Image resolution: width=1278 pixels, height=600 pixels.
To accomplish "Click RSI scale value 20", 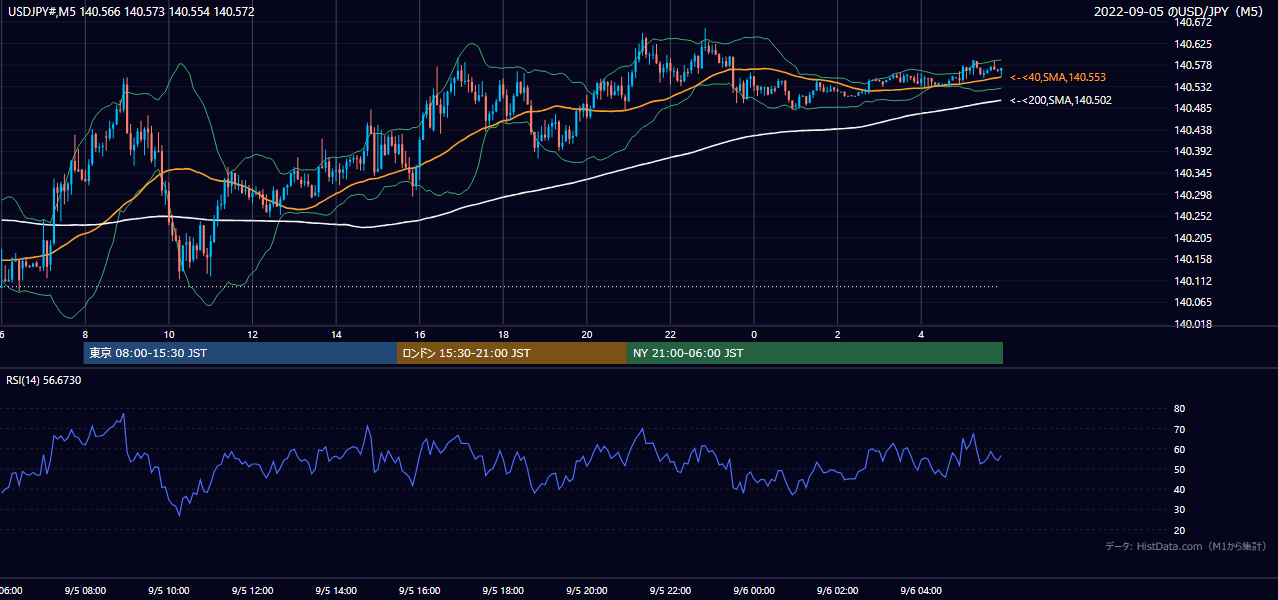I will pyautogui.click(x=1179, y=530).
